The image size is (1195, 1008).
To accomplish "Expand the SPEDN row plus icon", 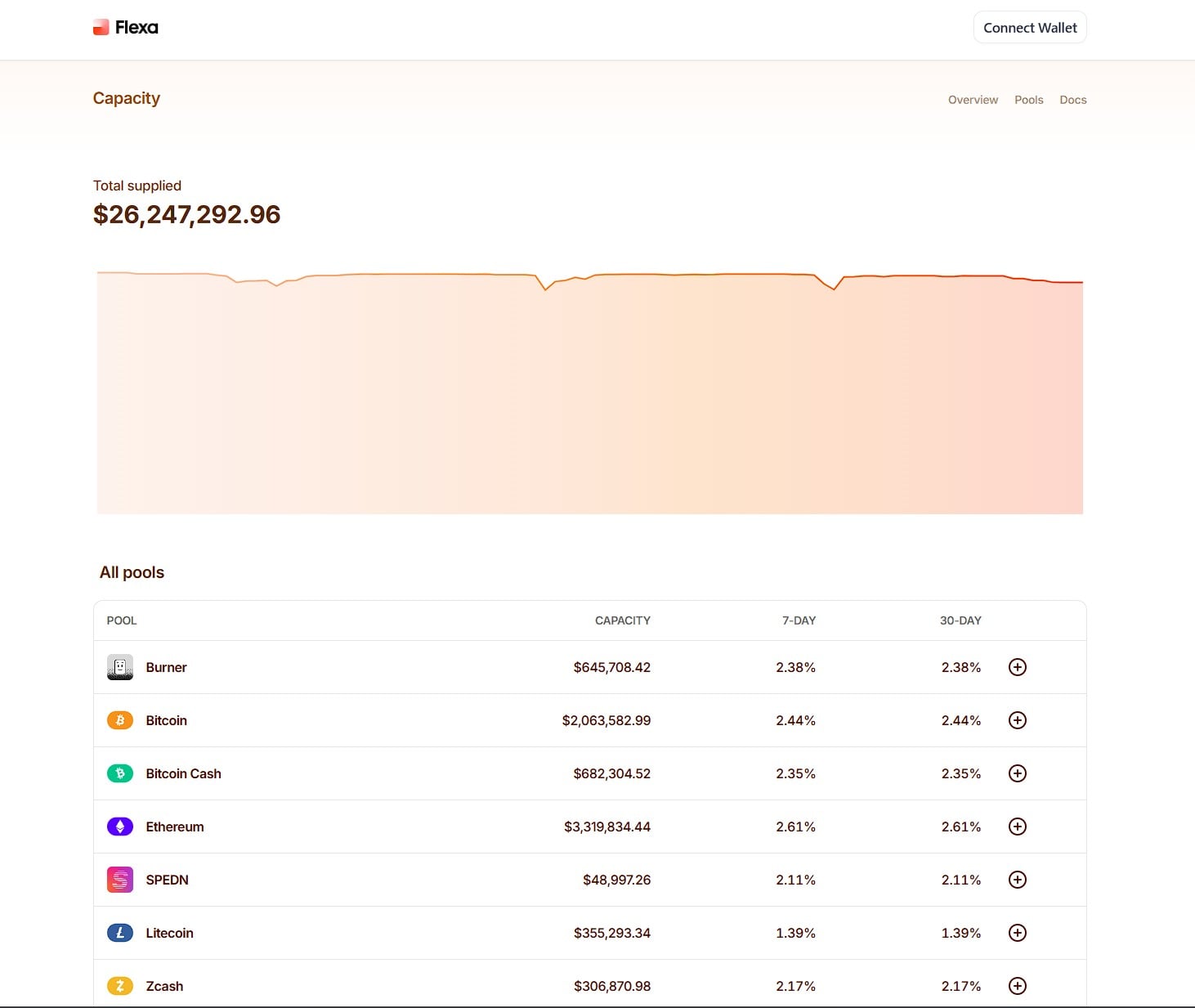I will point(1018,880).
